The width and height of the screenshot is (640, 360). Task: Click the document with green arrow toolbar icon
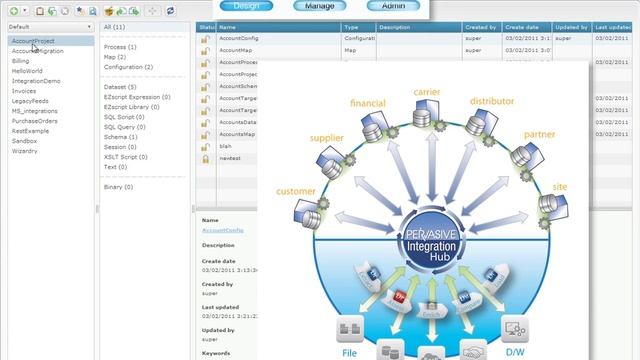tap(134, 11)
